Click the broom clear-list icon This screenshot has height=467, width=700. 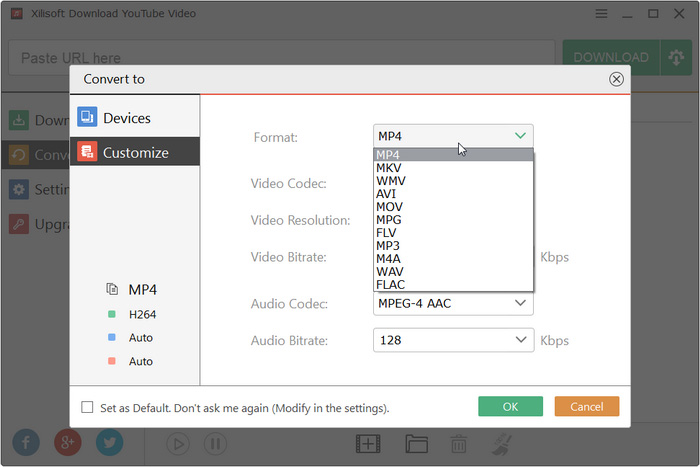click(x=502, y=444)
